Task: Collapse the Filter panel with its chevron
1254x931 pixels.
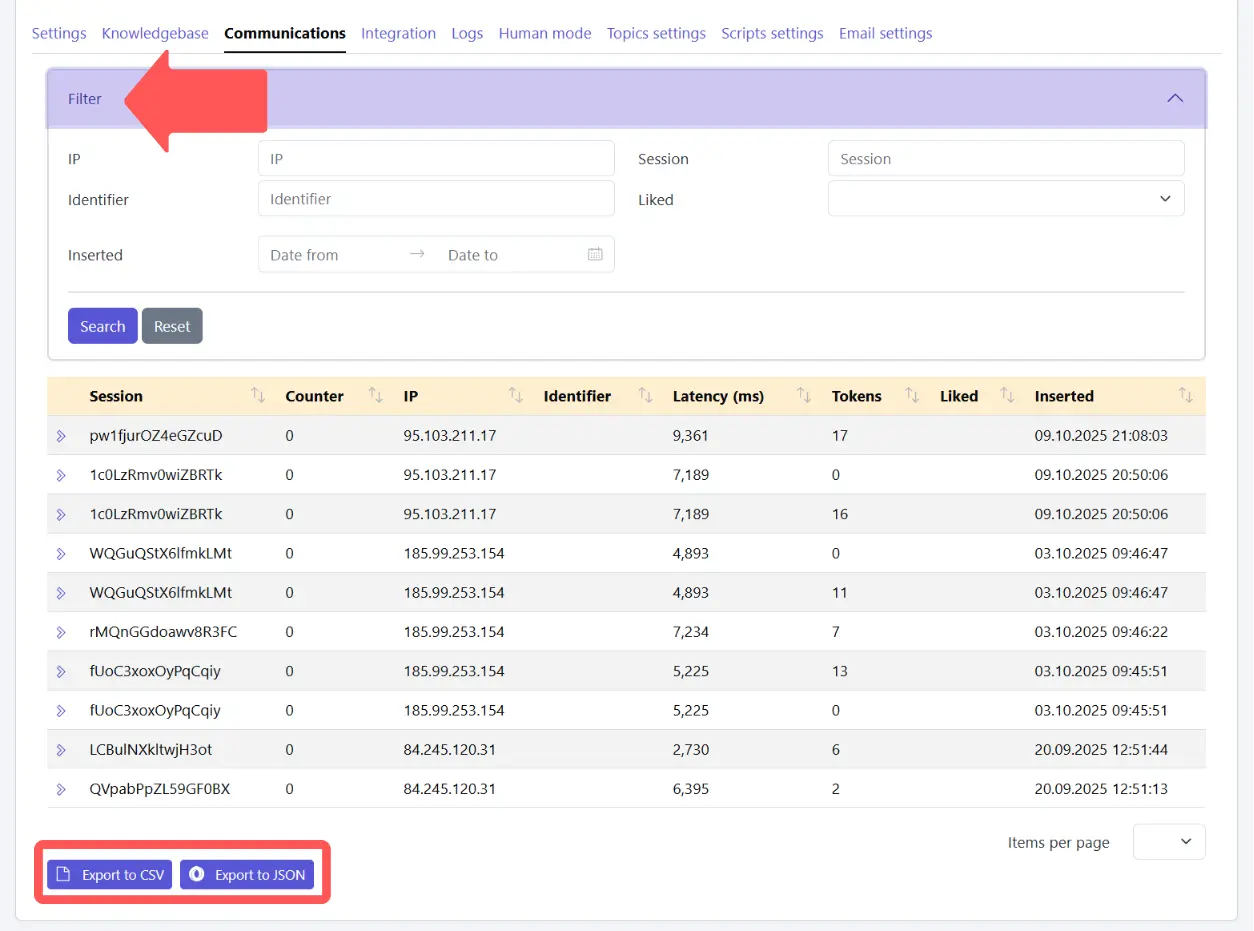Action: point(1175,98)
